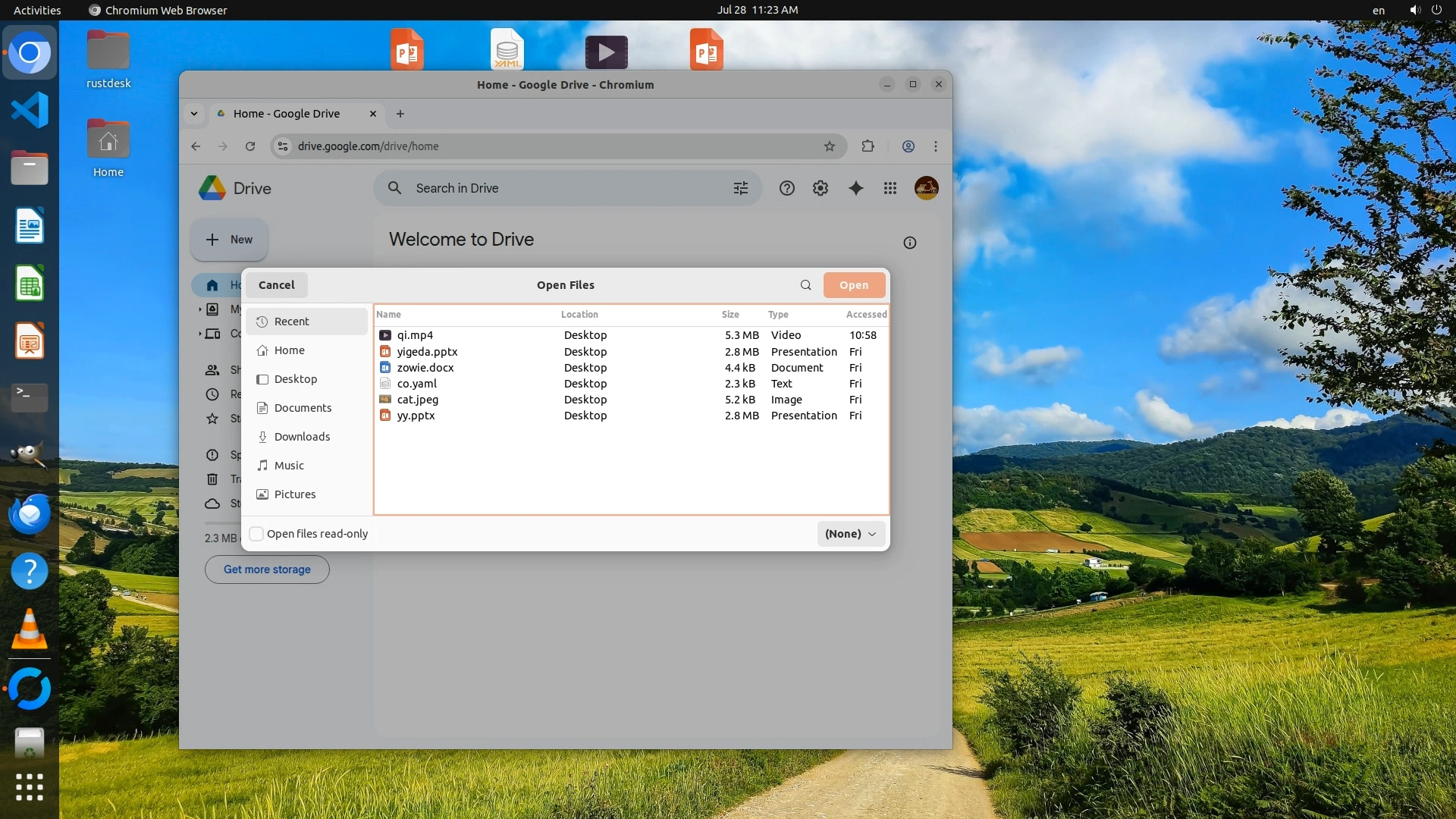Expand the (None) file filter dropdown
The image size is (1456, 819).
(x=850, y=534)
